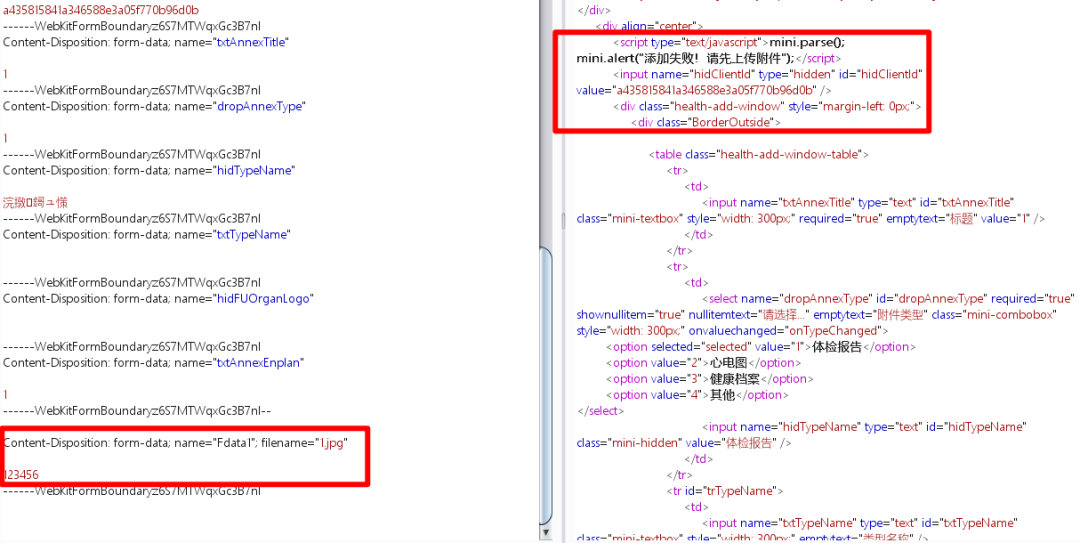Click the div class="BorderOutside" line
Viewport: 1080px width, 543px height.
[x=705, y=122]
